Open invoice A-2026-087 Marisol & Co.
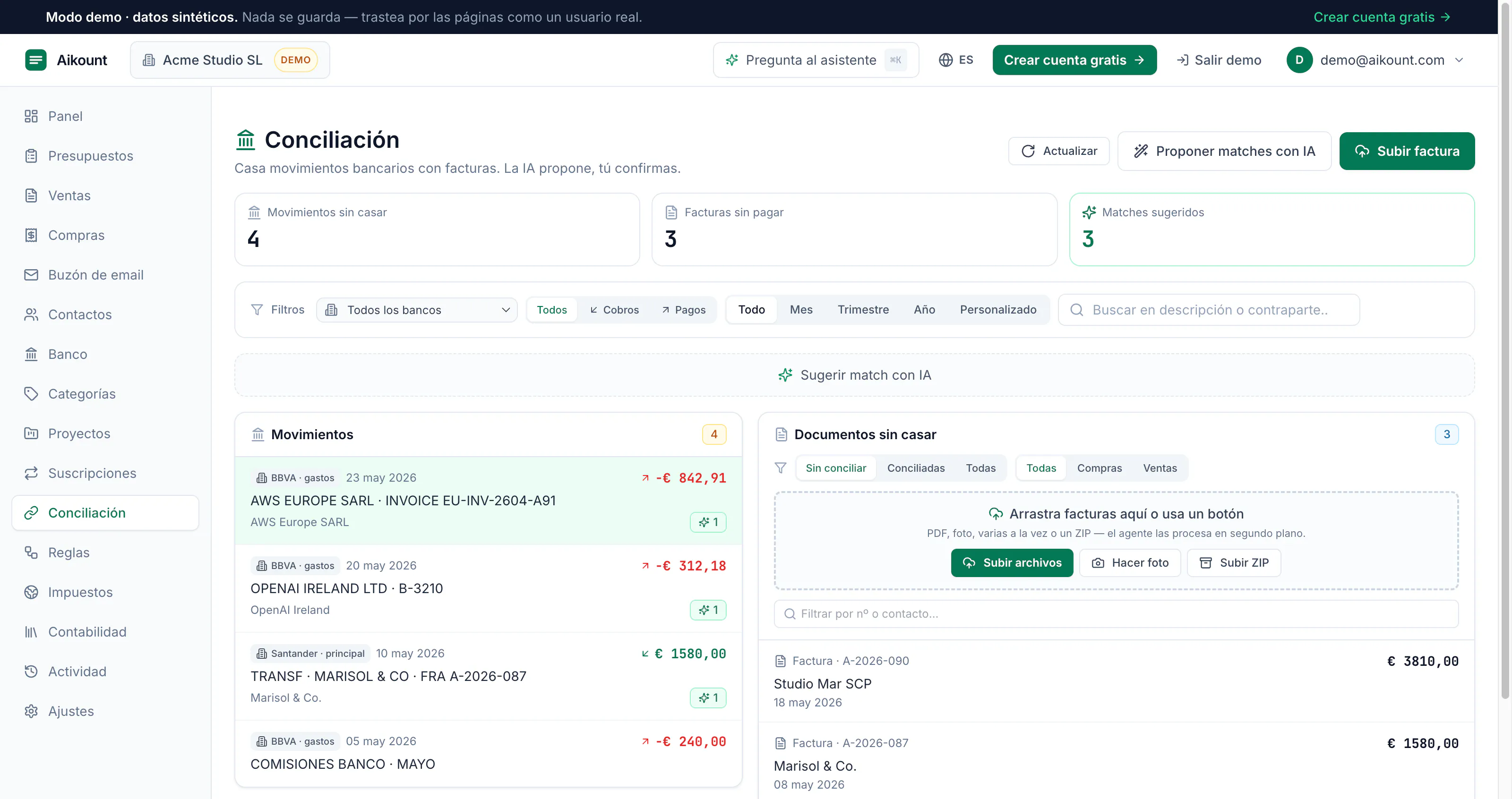The image size is (1512, 799). 1116,761
